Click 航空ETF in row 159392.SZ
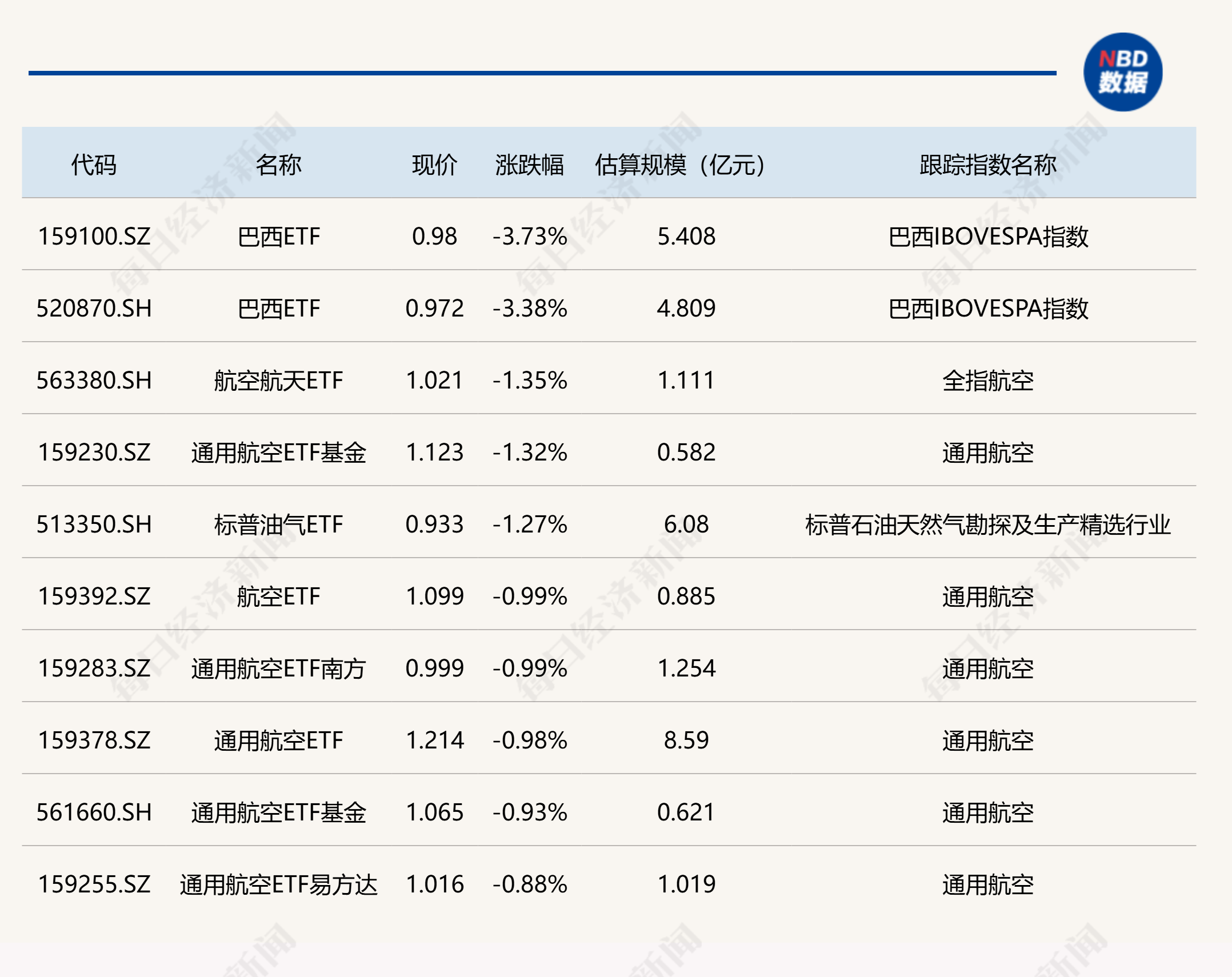This screenshot has height=977, width=1232. 278,596
